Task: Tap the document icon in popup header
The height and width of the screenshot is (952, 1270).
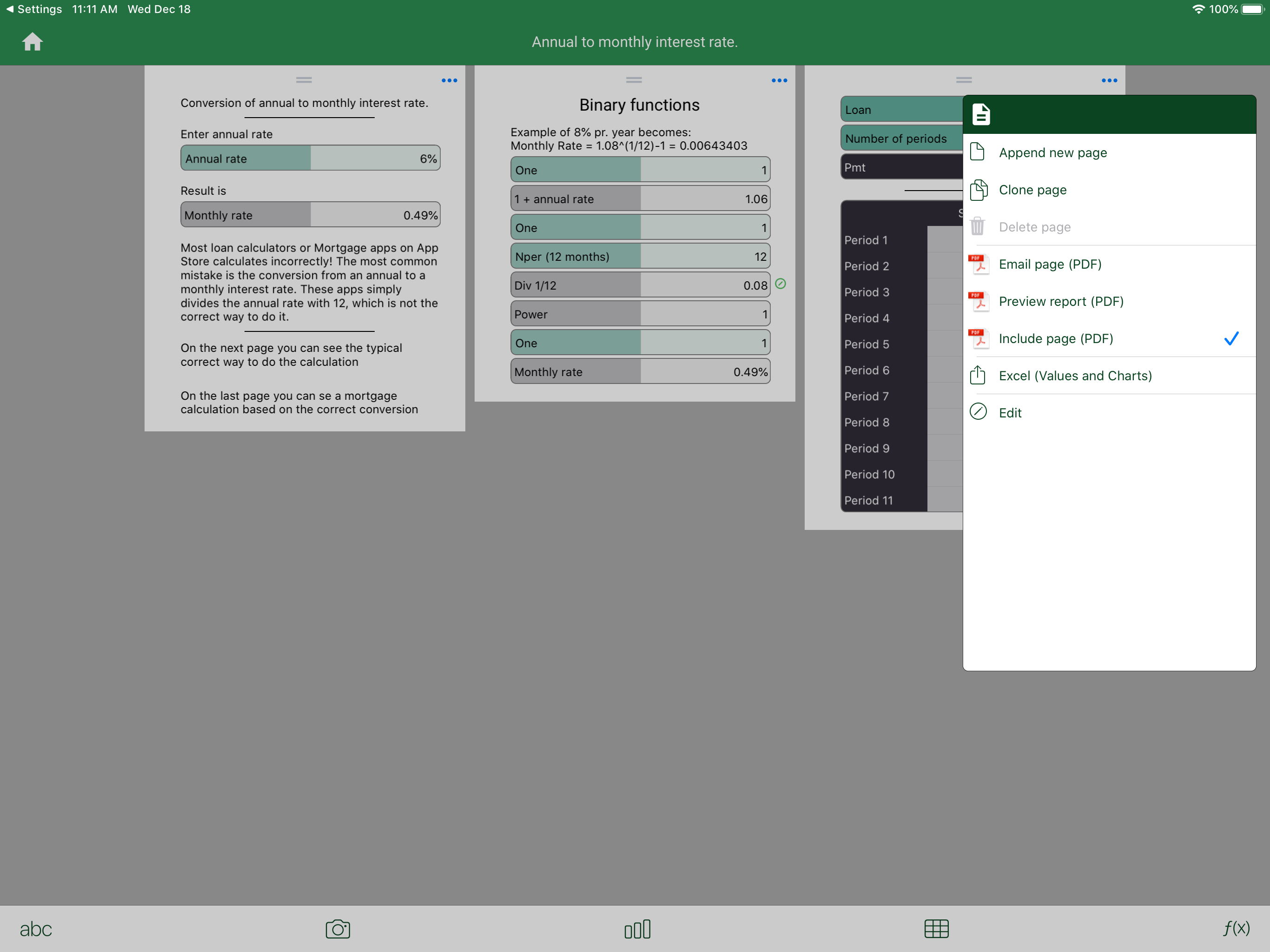Action: tap(981, 114)
